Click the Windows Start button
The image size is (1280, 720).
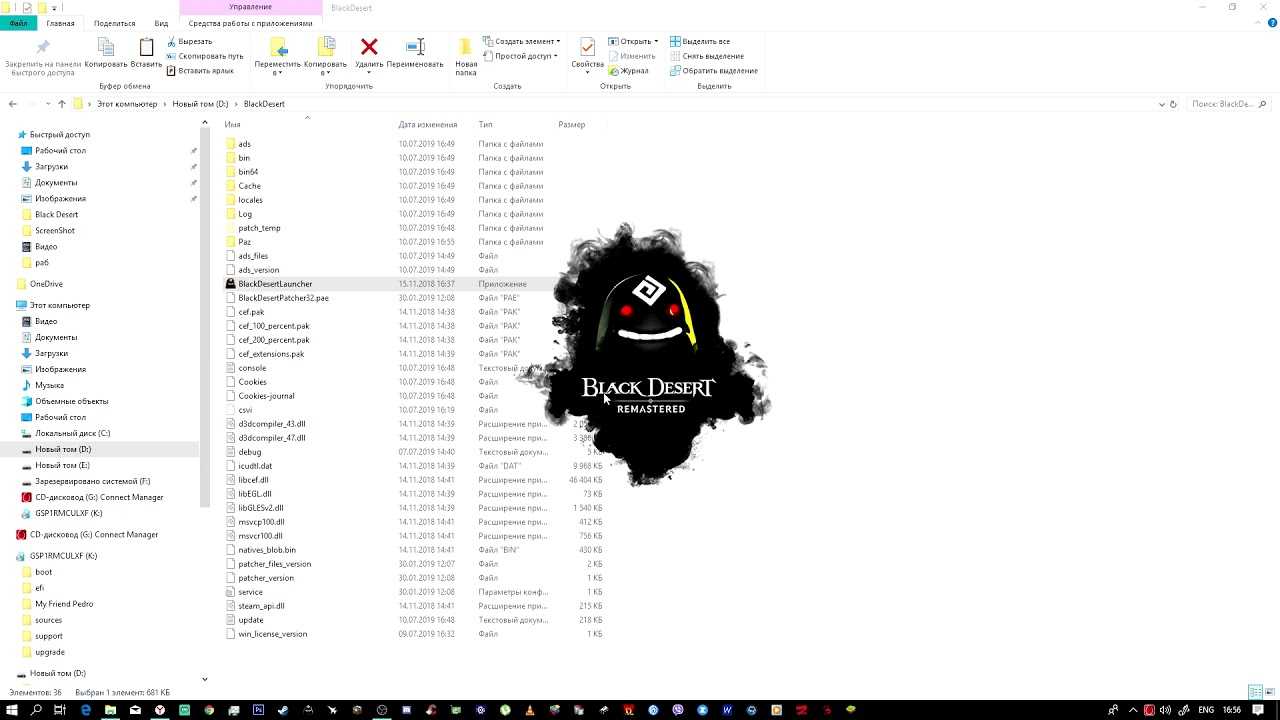[11, 710]
